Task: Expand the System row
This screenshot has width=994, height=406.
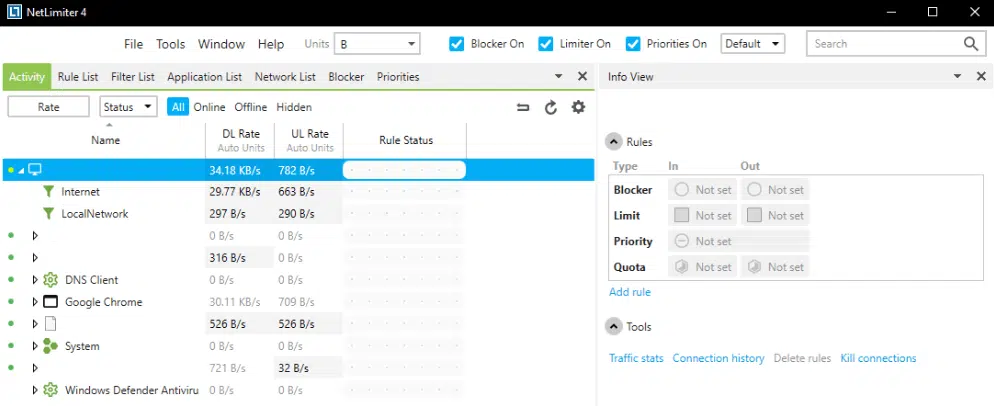Action: coord(35,346)
